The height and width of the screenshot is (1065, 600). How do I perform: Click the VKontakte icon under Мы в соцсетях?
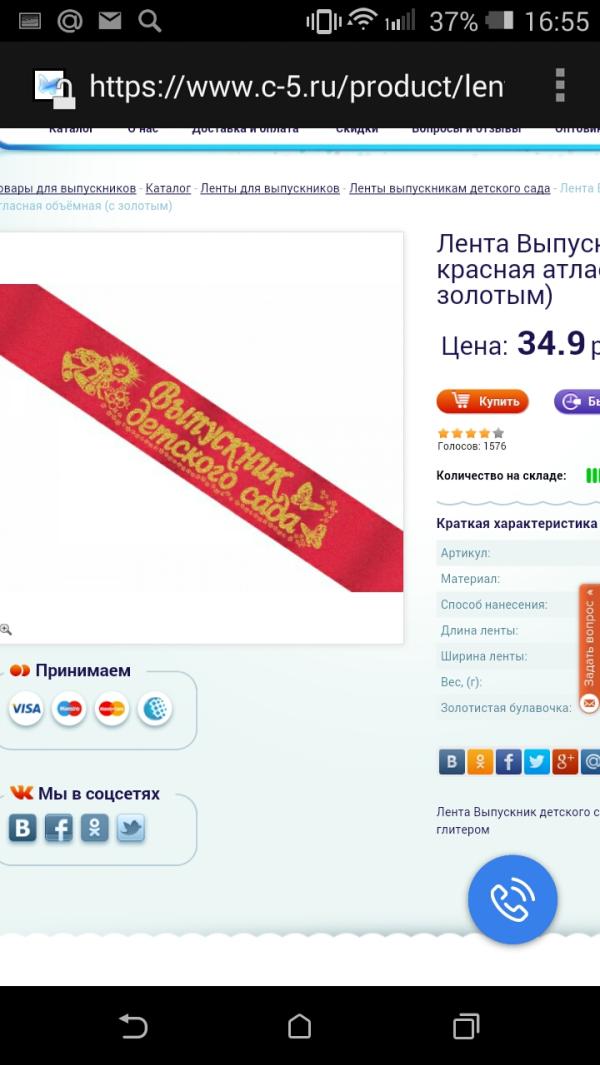[x=22, y=829]
